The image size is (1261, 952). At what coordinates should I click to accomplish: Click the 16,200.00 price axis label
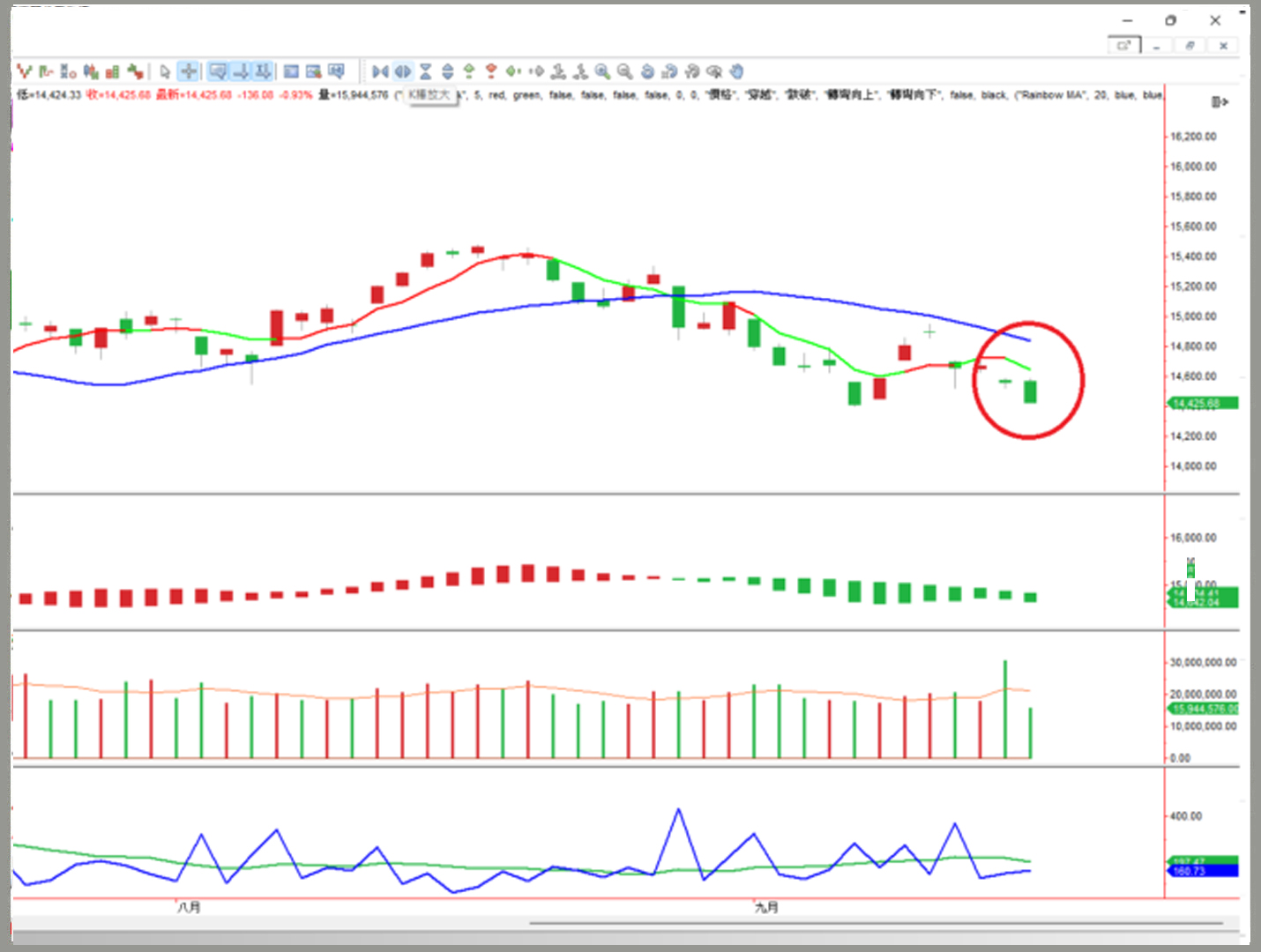(x=1193, y=137)
